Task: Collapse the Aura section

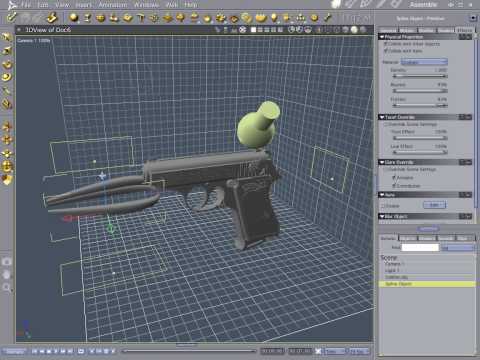Action: pos(382,194)
